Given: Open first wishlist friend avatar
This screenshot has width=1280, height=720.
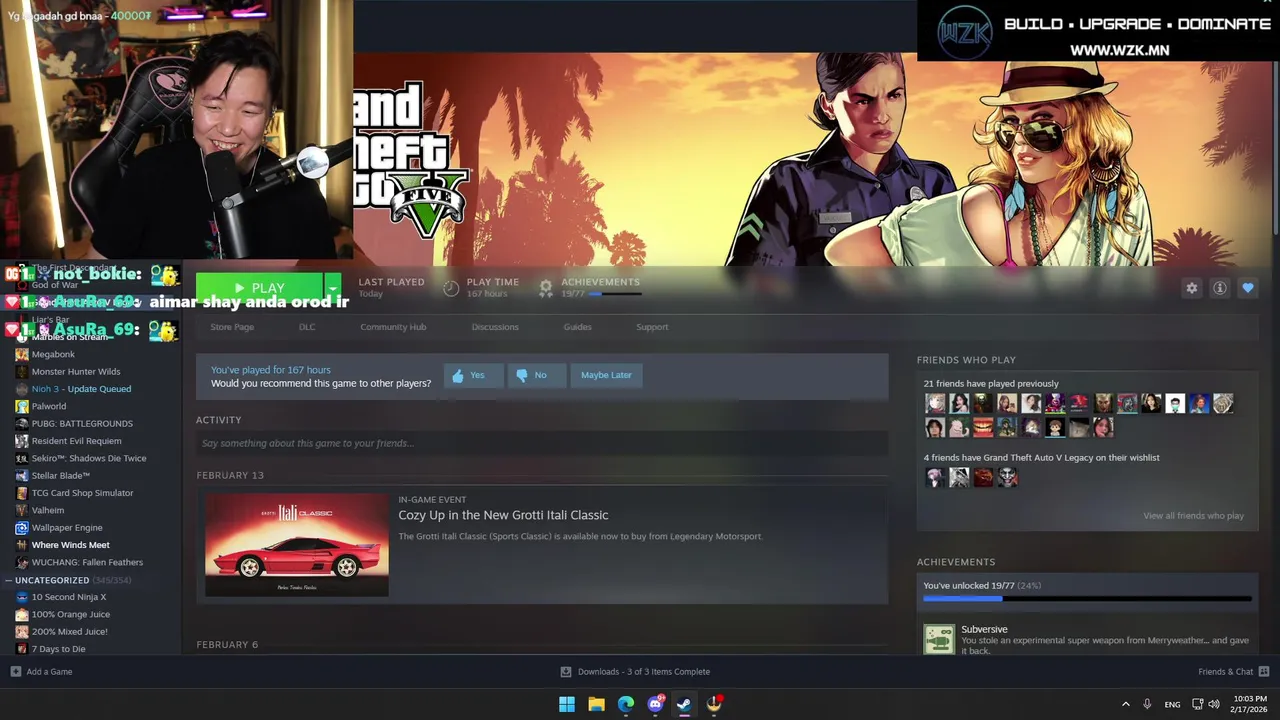Looking at the screenshot, I should (935, 478).
